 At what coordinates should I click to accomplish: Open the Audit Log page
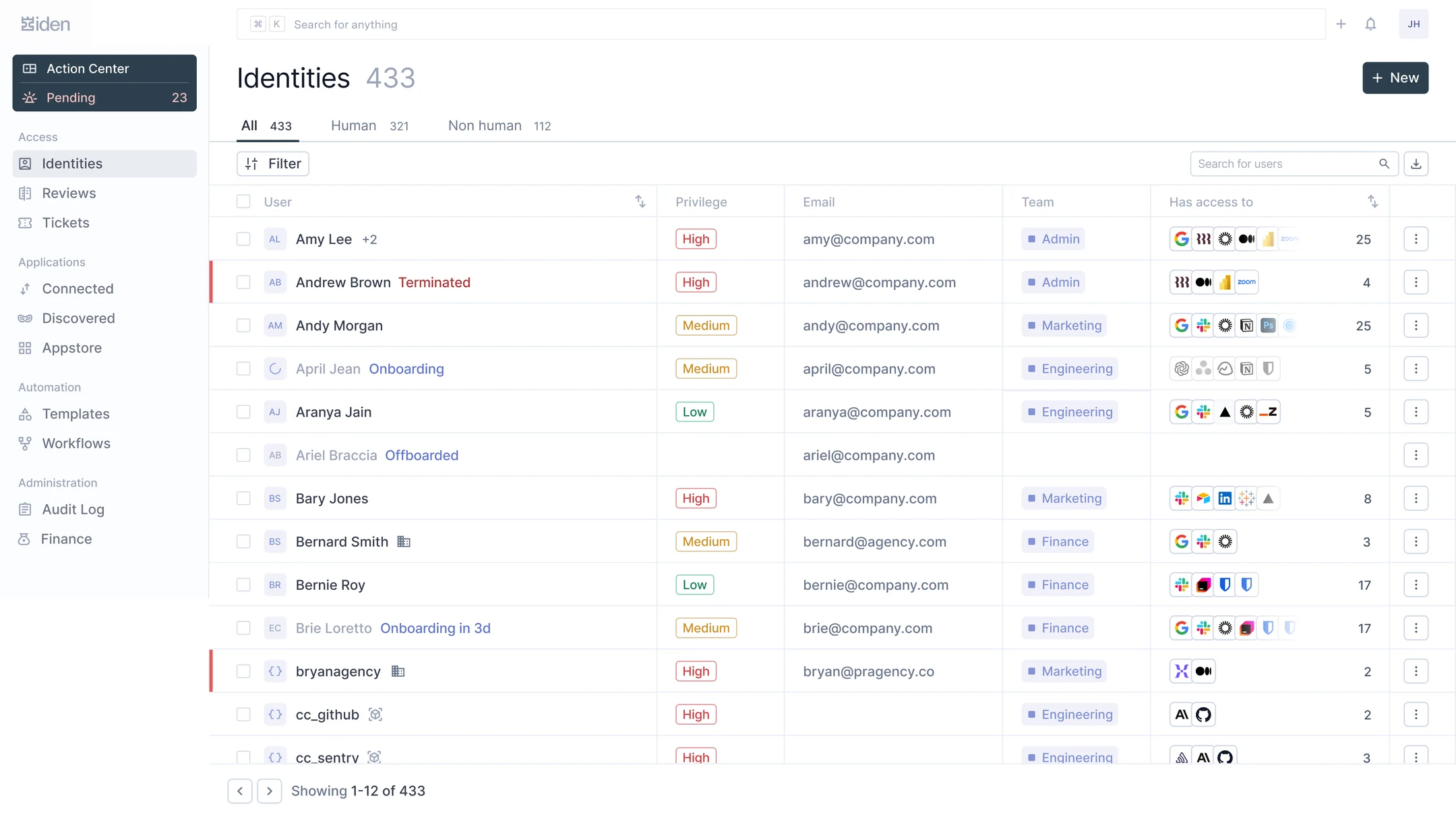104,510
